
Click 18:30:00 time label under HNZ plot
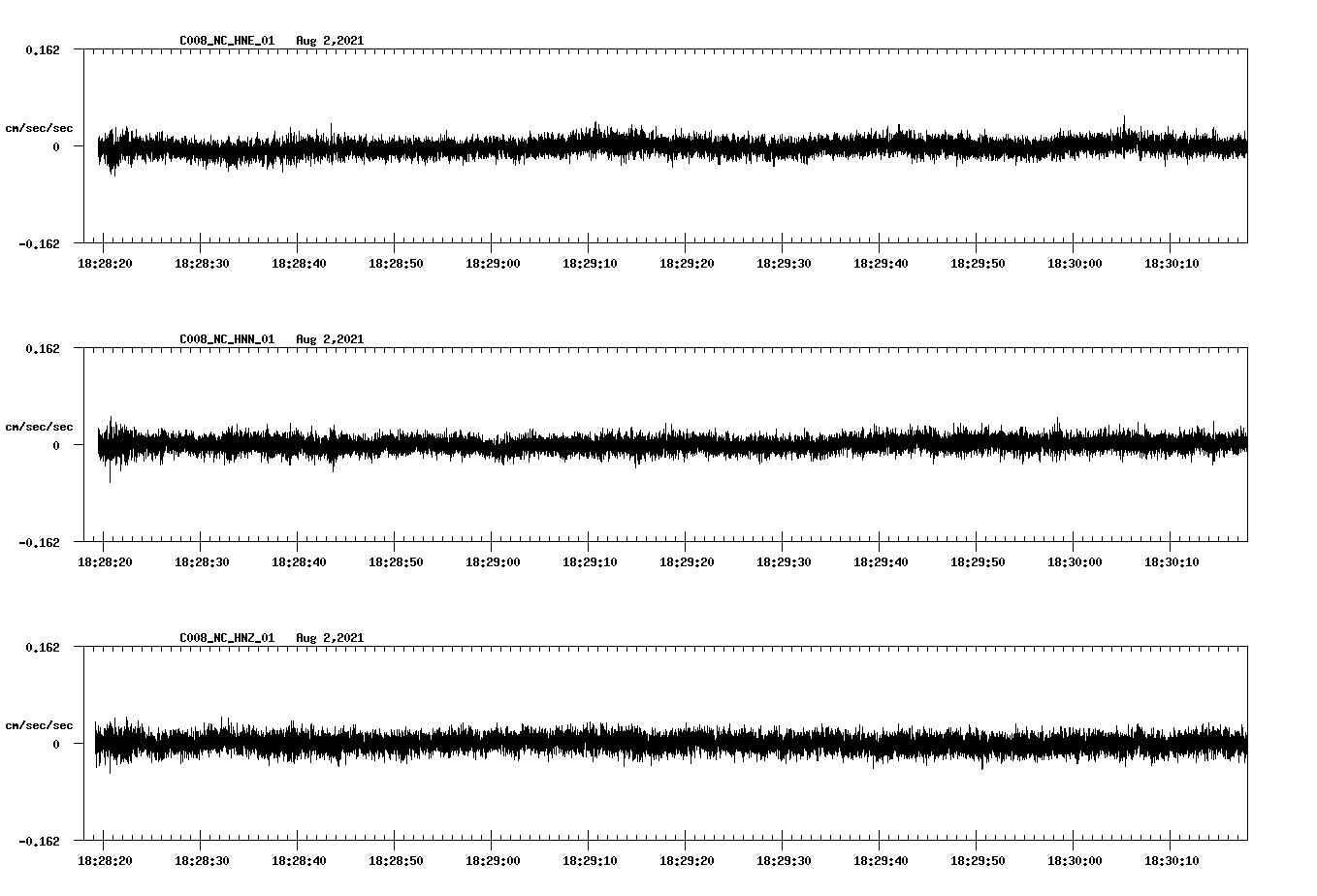tap(1075, 861)
